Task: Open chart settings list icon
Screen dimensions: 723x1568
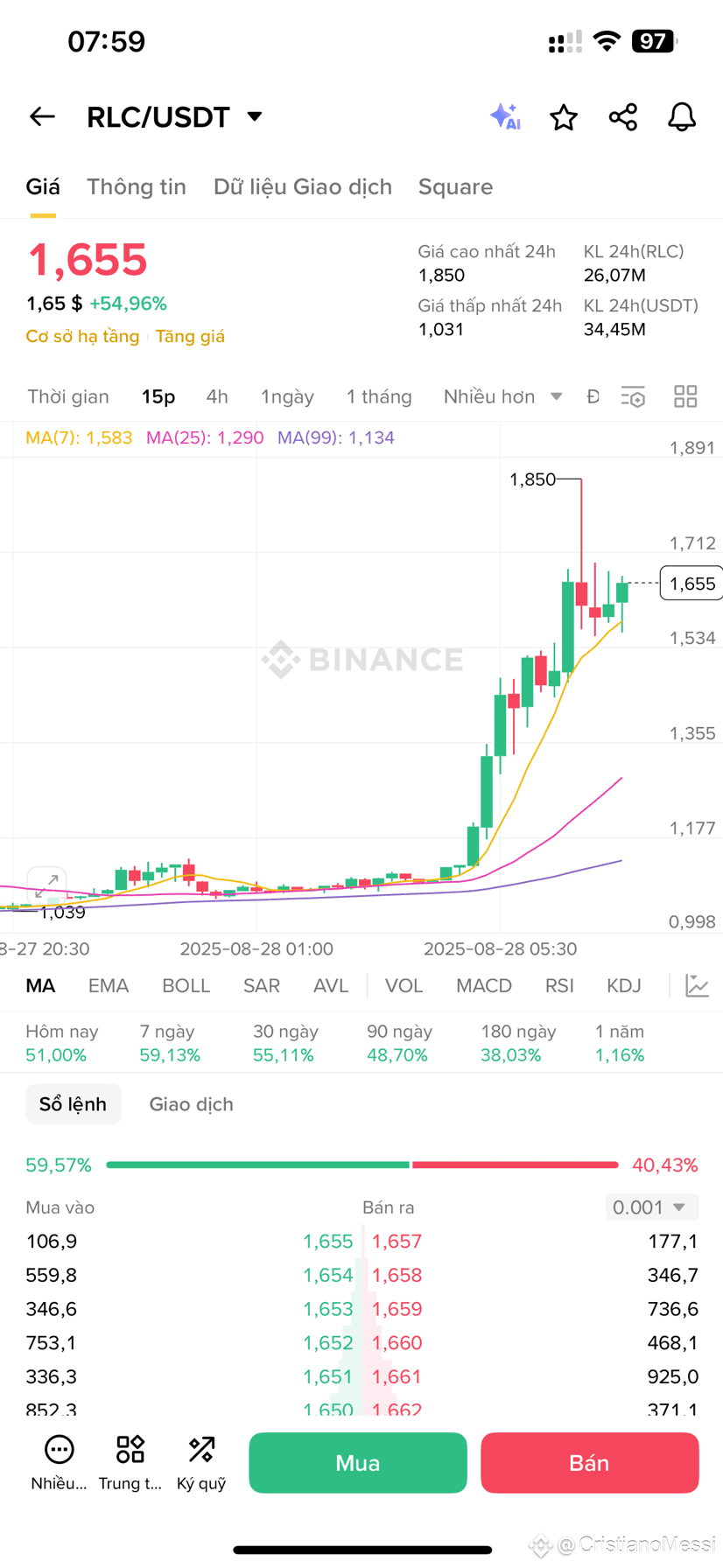Action: [633, 397]
